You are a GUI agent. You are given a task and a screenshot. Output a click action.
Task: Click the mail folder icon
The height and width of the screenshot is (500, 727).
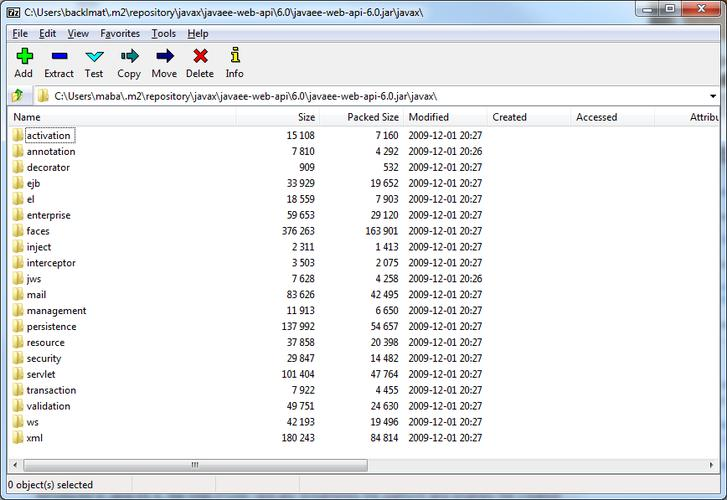(x=18, y=295)
